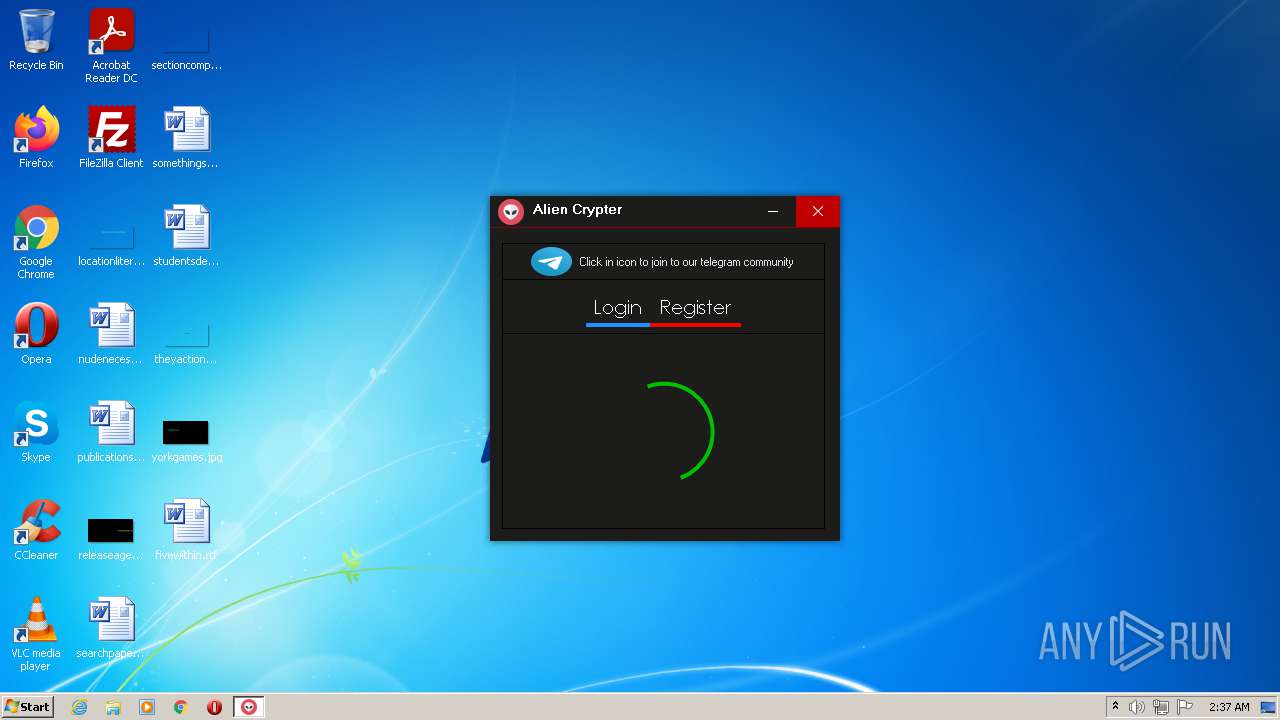The image size is (1280, 720).
Task: Open the volume control in tray
Action: pos(1137,707)
